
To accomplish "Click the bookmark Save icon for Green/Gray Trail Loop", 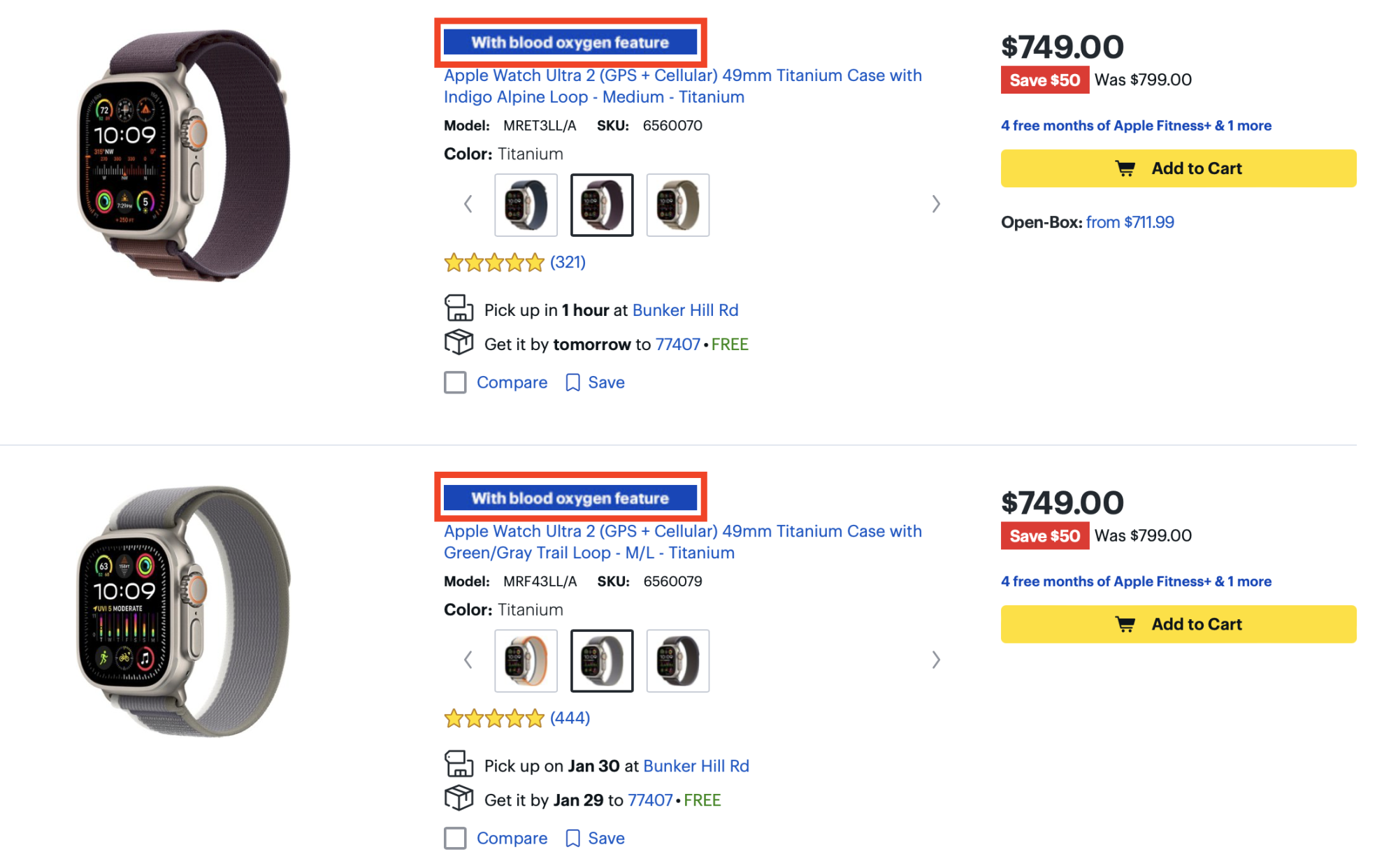I will 572,838.
